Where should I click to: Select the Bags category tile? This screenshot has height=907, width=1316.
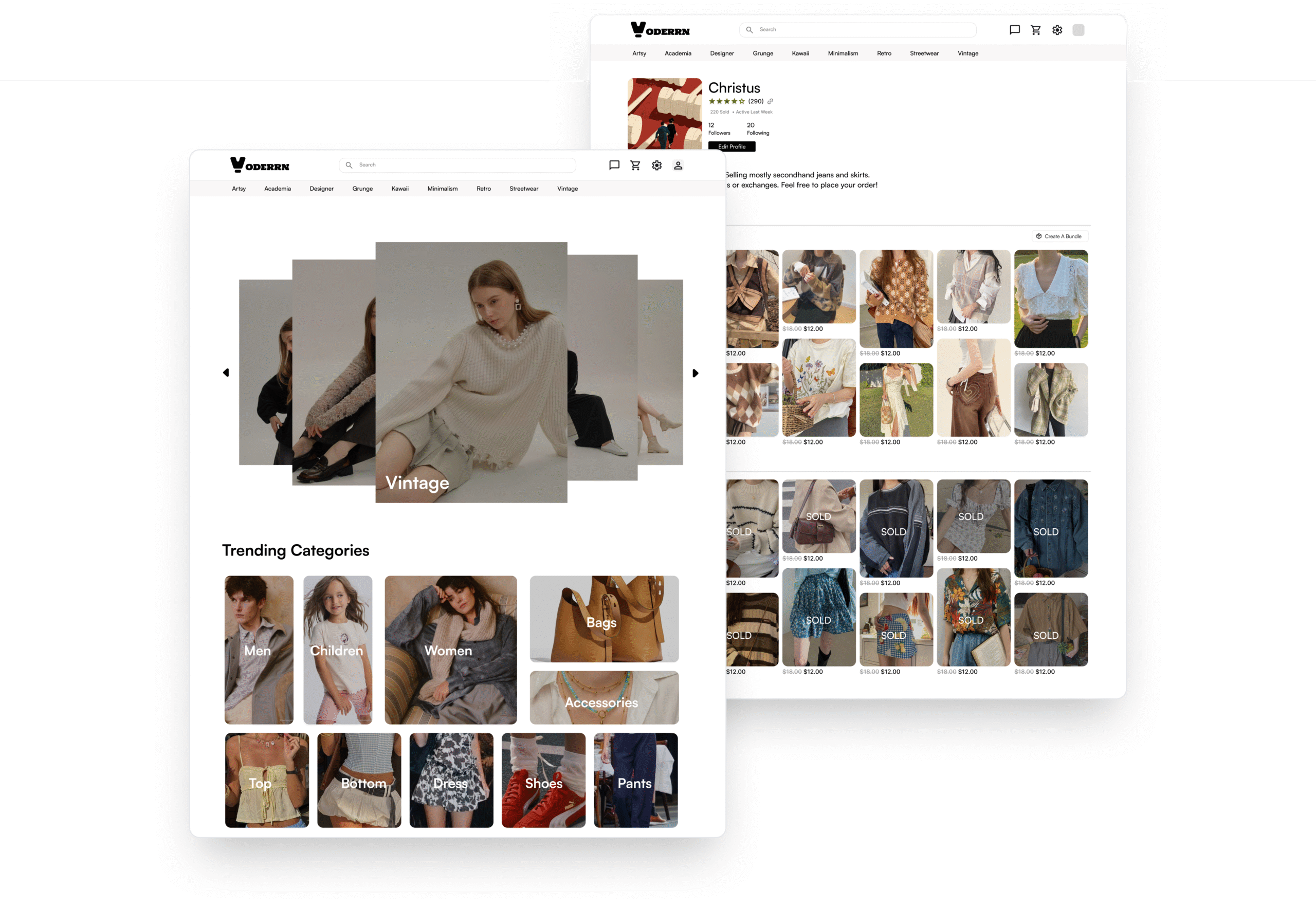604,619
